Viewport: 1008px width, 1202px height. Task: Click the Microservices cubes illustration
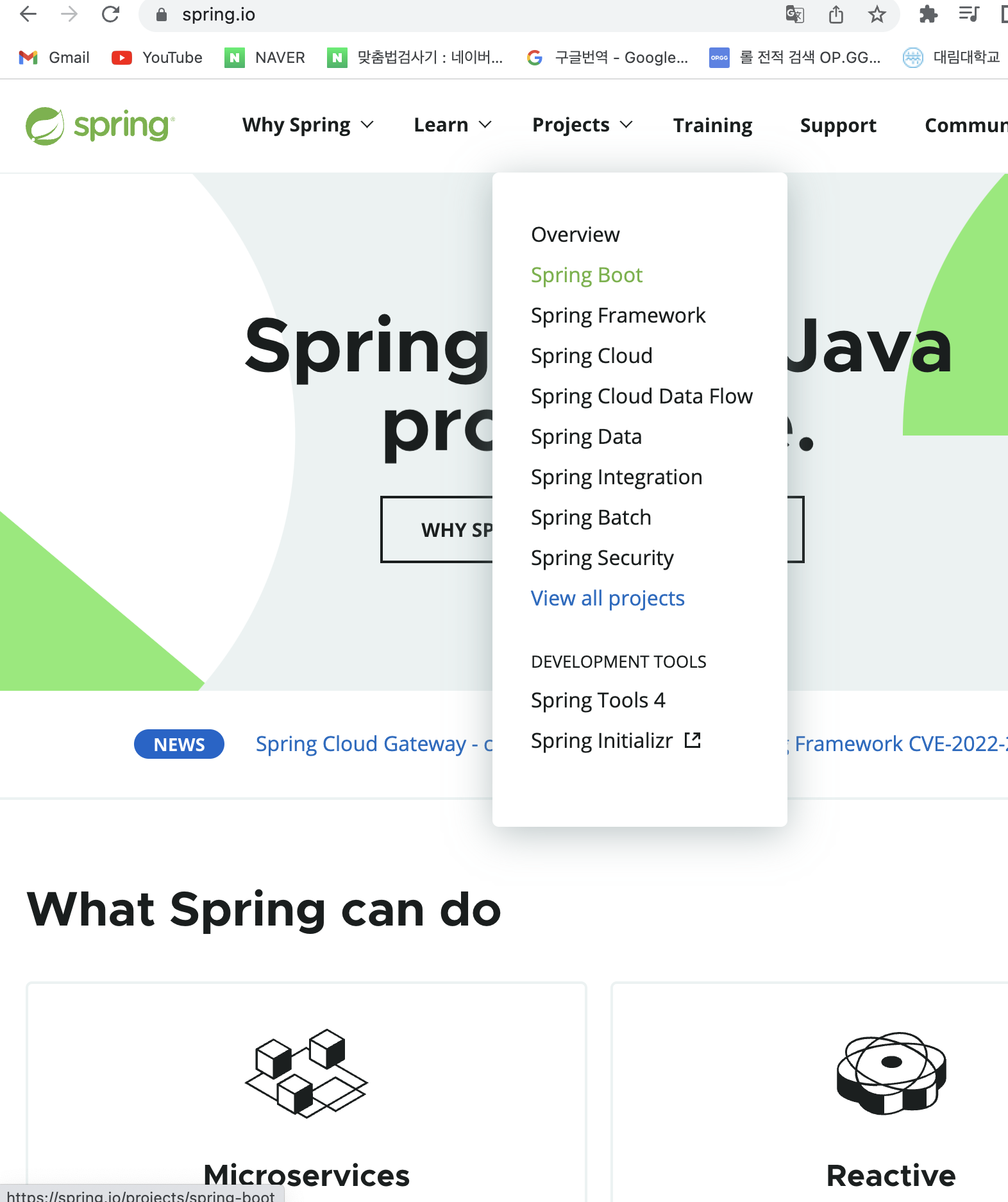coord(307,1073)
